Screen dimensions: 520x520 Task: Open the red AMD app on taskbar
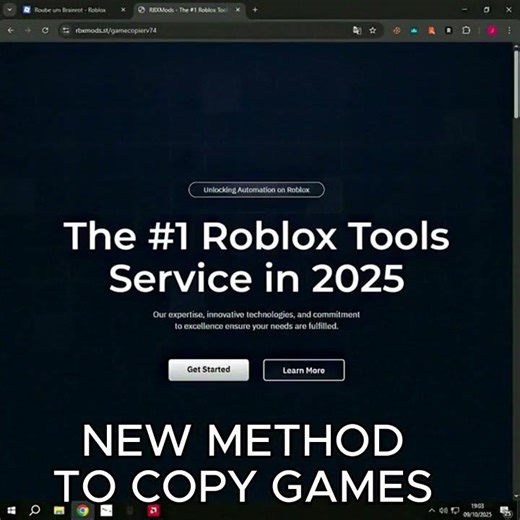(154, 510)
